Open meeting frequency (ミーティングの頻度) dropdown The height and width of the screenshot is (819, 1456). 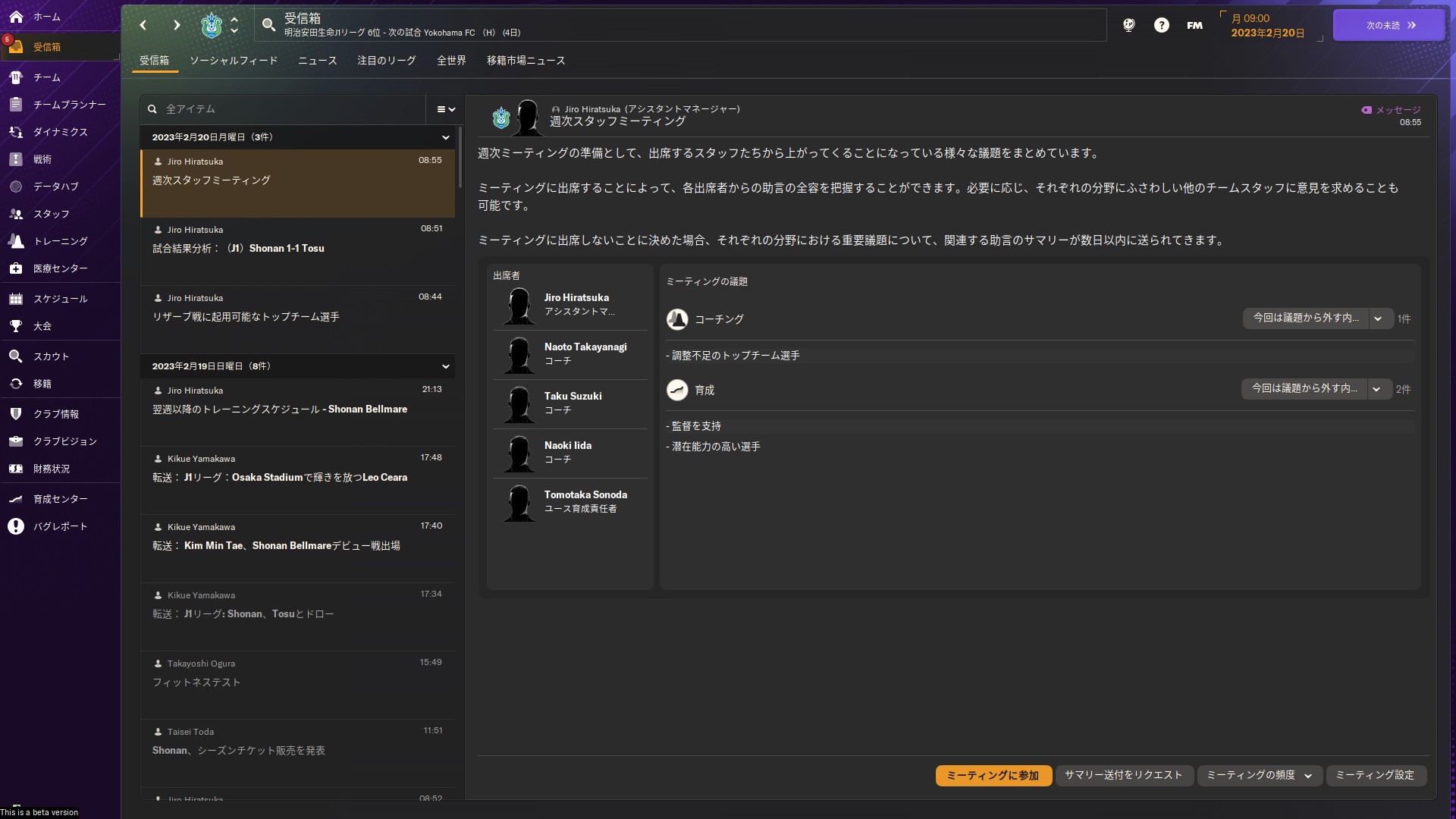click(x=1259, y=775)
